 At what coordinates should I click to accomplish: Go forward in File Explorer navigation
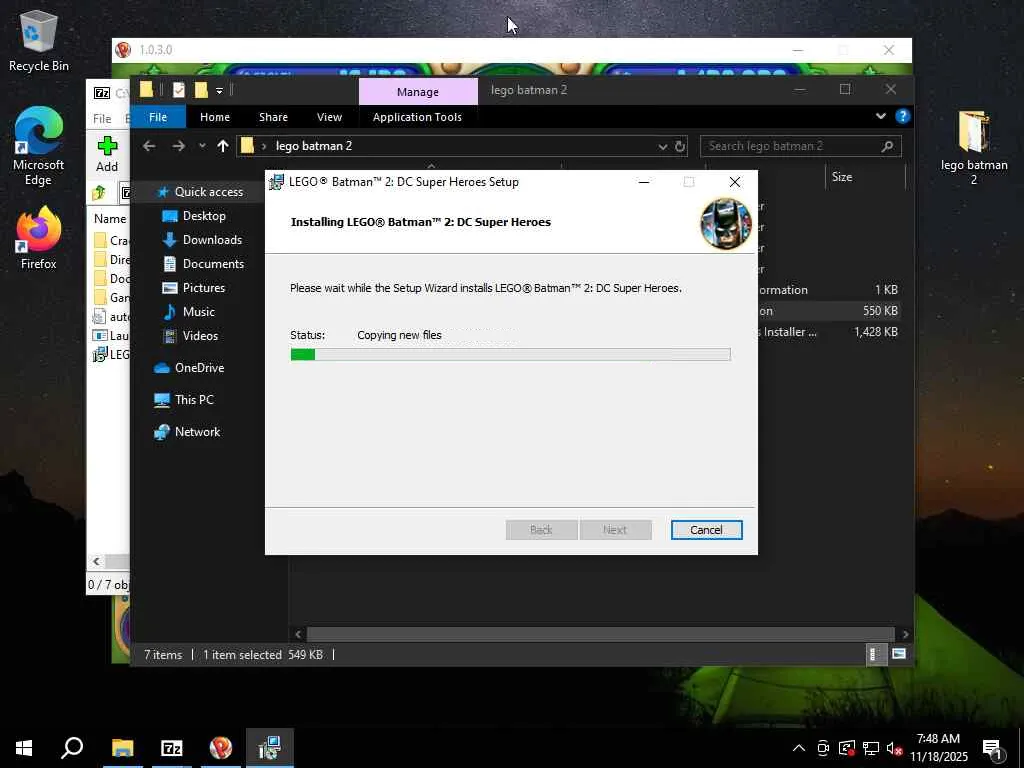click(178, 146)
